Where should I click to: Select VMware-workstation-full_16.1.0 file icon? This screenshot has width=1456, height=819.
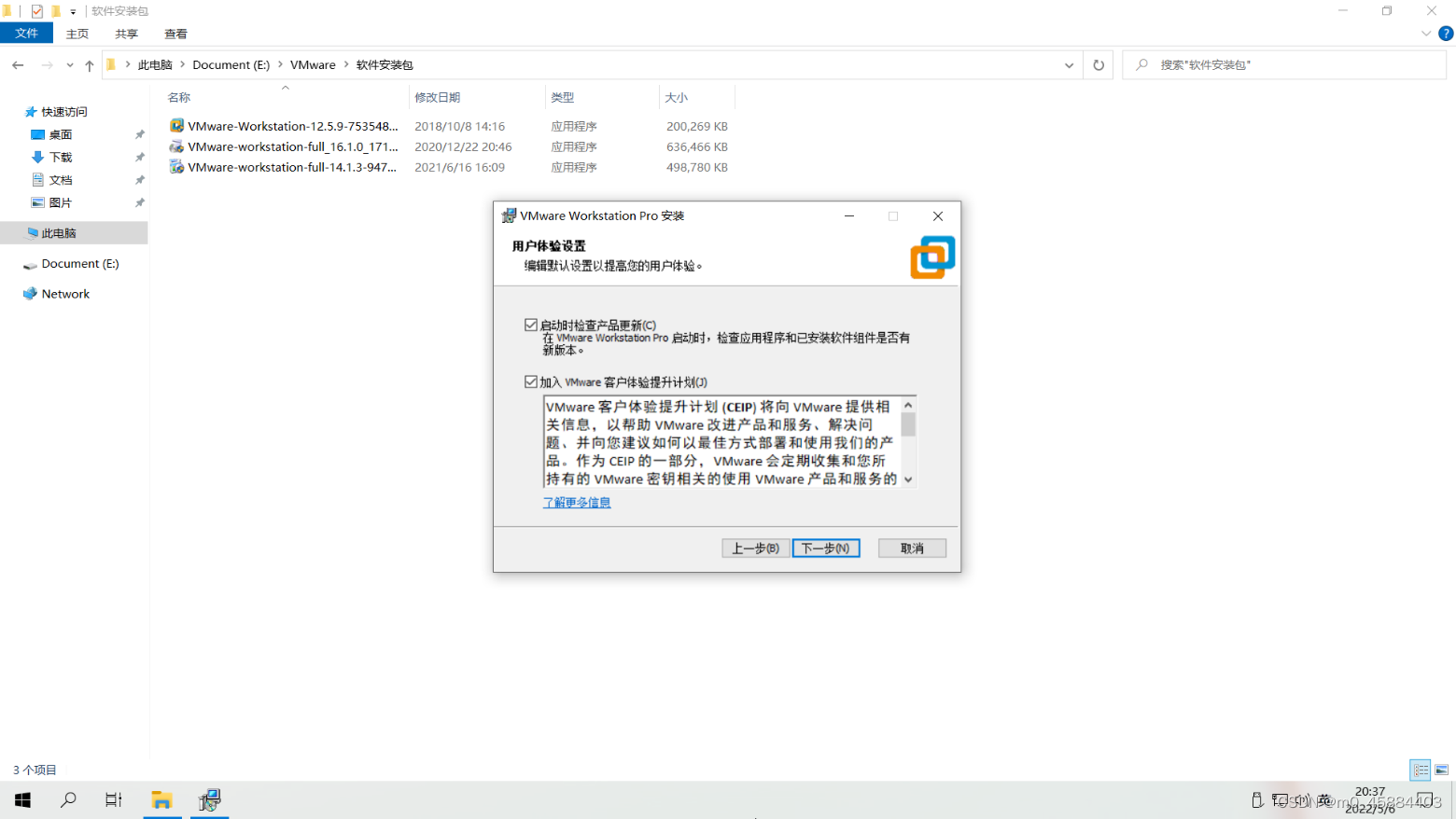pos(176,146)
